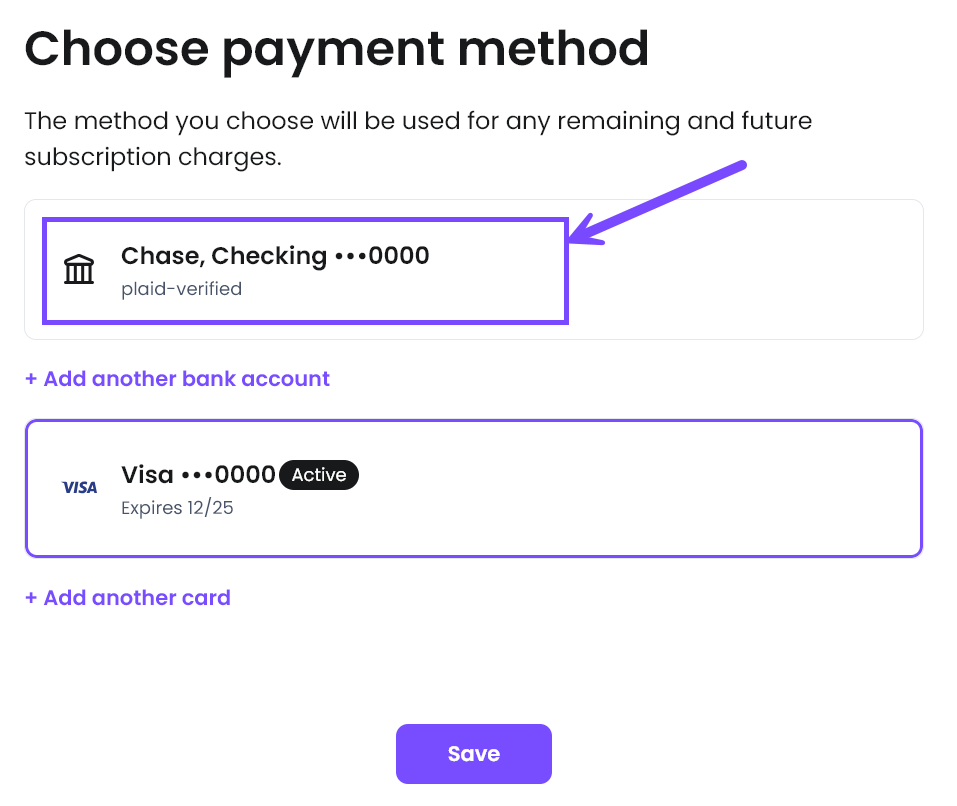Click the Chase, Checking account name text
The width and height of the screenshot is (957, 806).
click(x=224, y=256)
